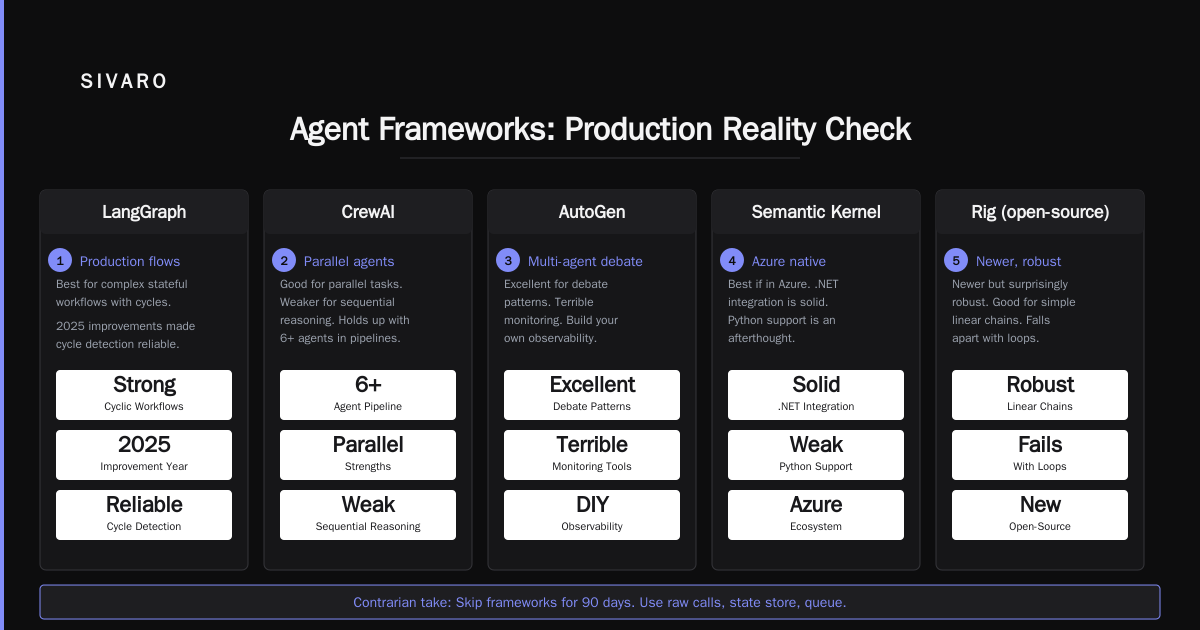Select the CrewAI column header

[x=368, y=212]
